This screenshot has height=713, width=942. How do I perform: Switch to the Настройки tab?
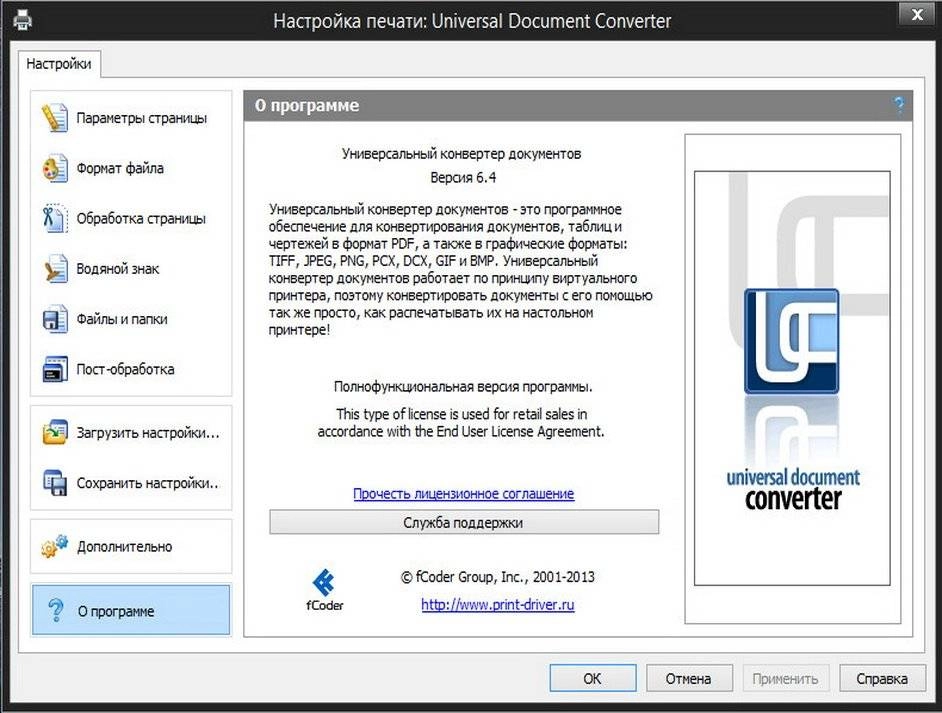pyautogui.click(x=59, y=64)
